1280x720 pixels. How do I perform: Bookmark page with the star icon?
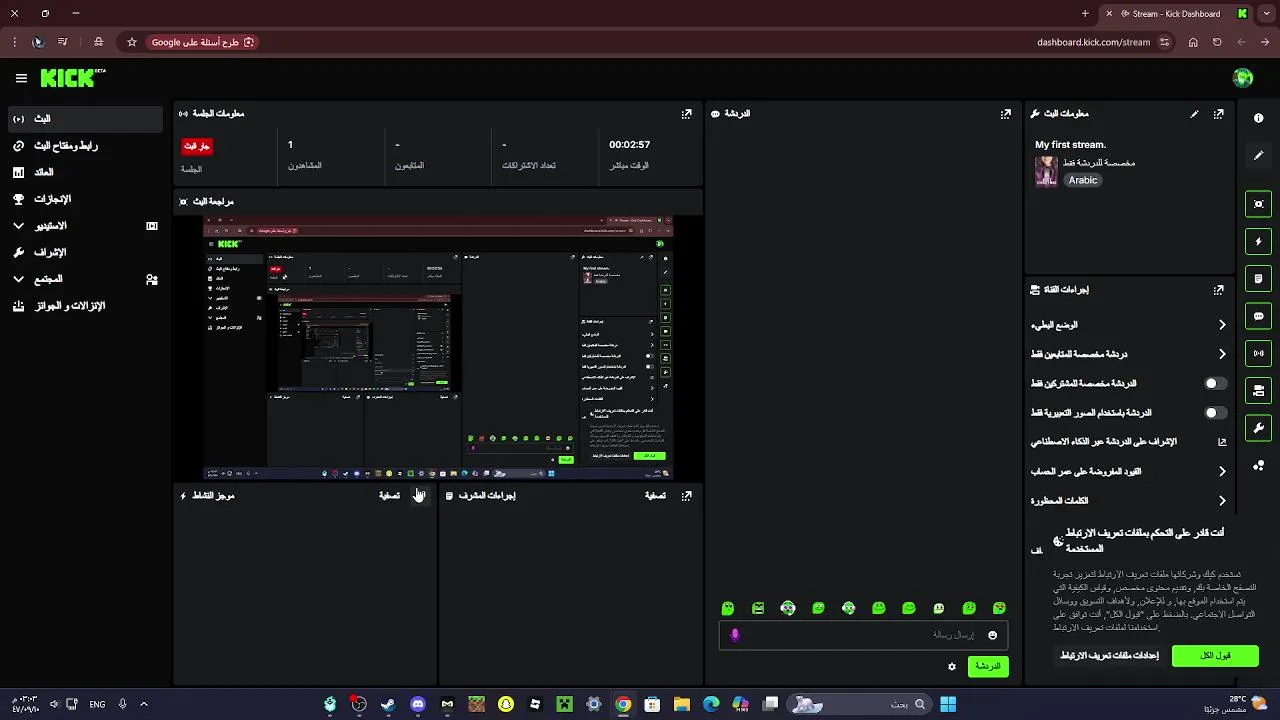(131, 42)
